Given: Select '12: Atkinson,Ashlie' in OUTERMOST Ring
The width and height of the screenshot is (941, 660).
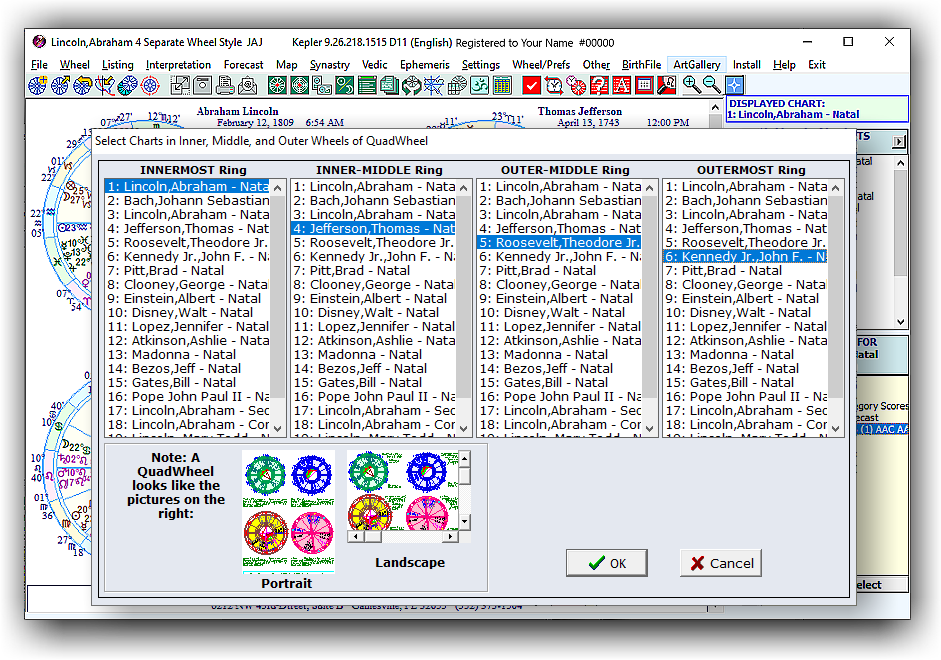Looking at the screenshot, I should tap(746, 341).
